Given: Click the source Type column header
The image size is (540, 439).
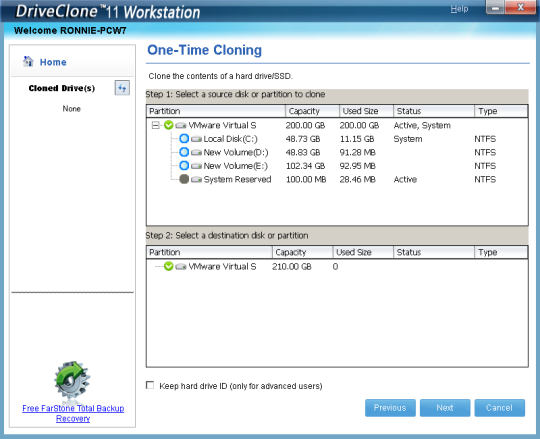Looking at the screenshot, I should [x=501, y=111].
